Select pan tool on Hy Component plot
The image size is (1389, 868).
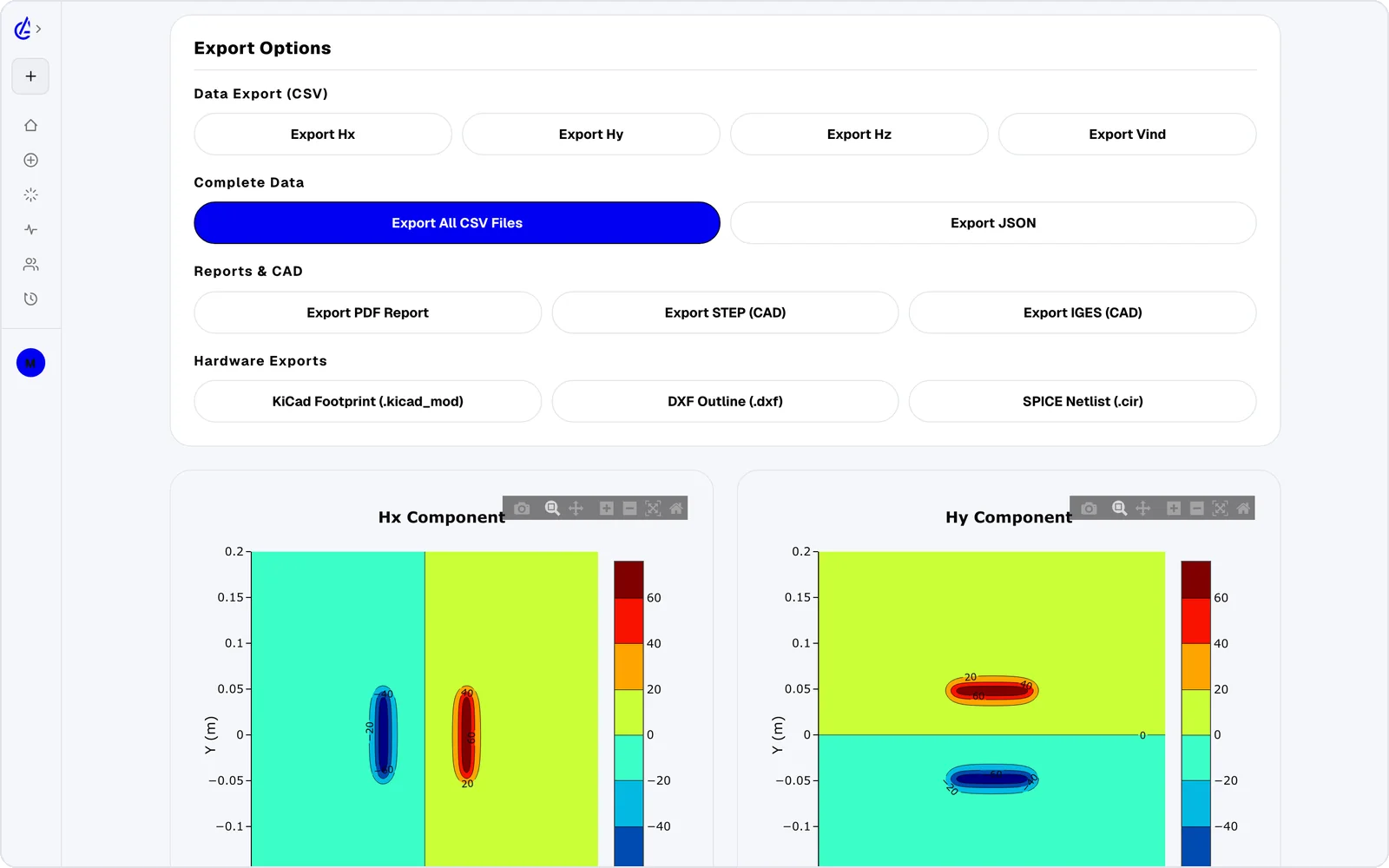coord(1142,508)
